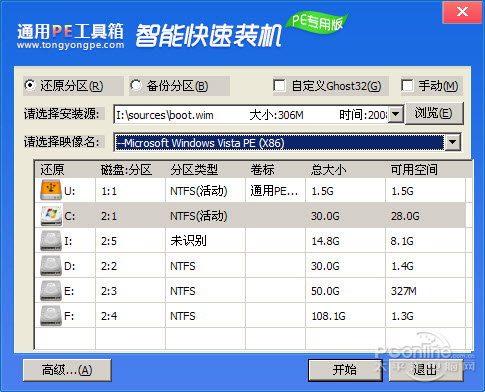Select the D: partition disk icon
Image resolution: width=485 pixels, height=392 pixels.
[x=51, y=266]
